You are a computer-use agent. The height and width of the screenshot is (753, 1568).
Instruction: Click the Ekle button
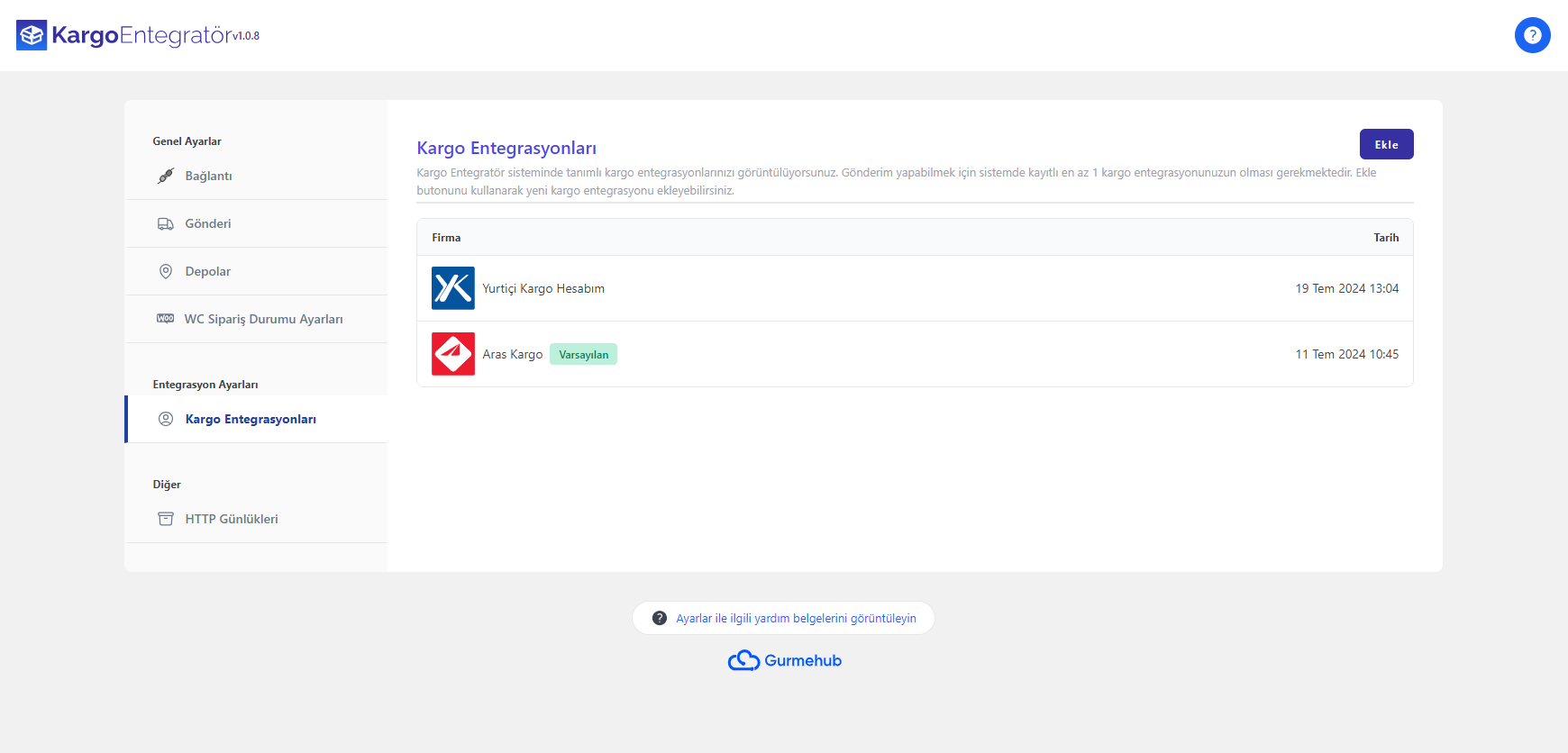[x=1386, y=144]
